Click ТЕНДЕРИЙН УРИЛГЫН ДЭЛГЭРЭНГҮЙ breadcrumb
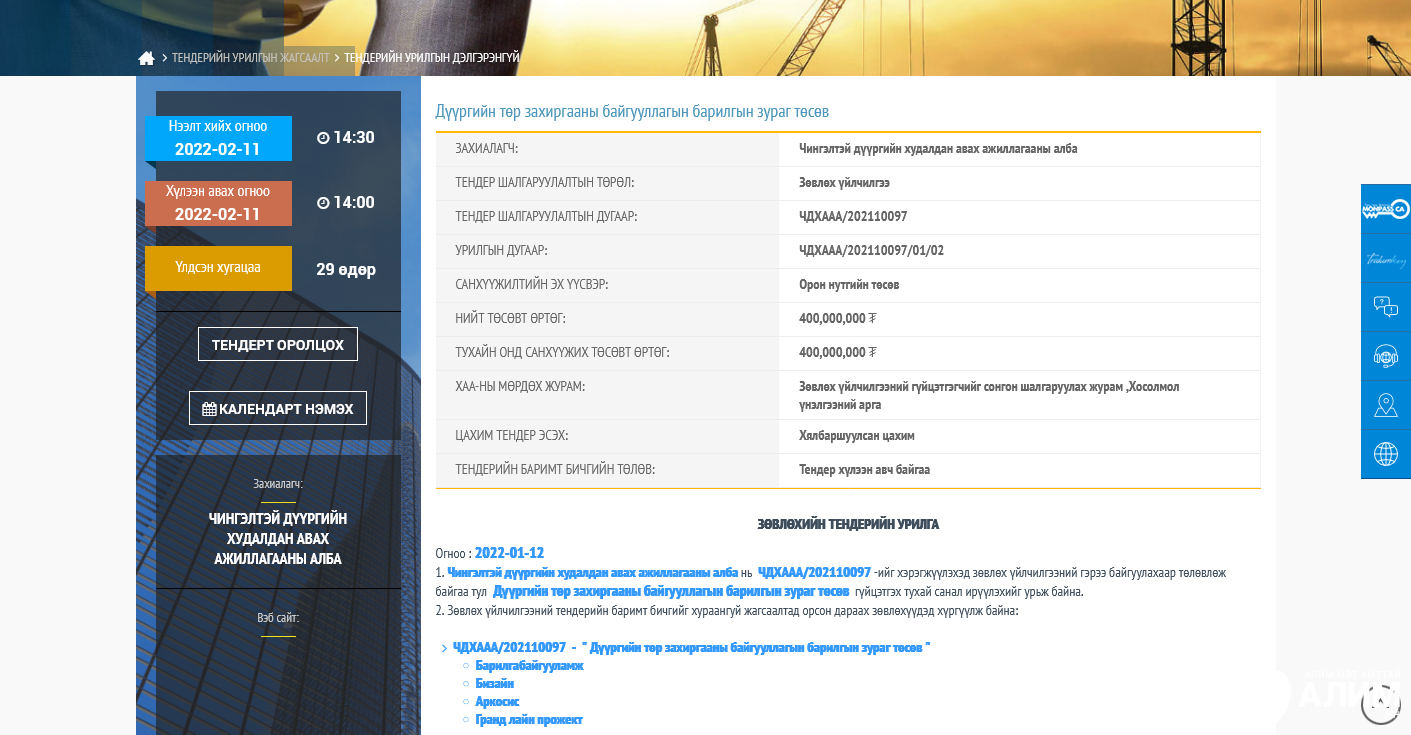1411x735 pixels. pos(432,58)
